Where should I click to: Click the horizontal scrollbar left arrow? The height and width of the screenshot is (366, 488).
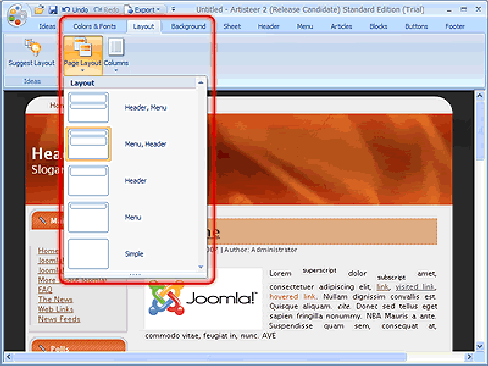(9, 357)
